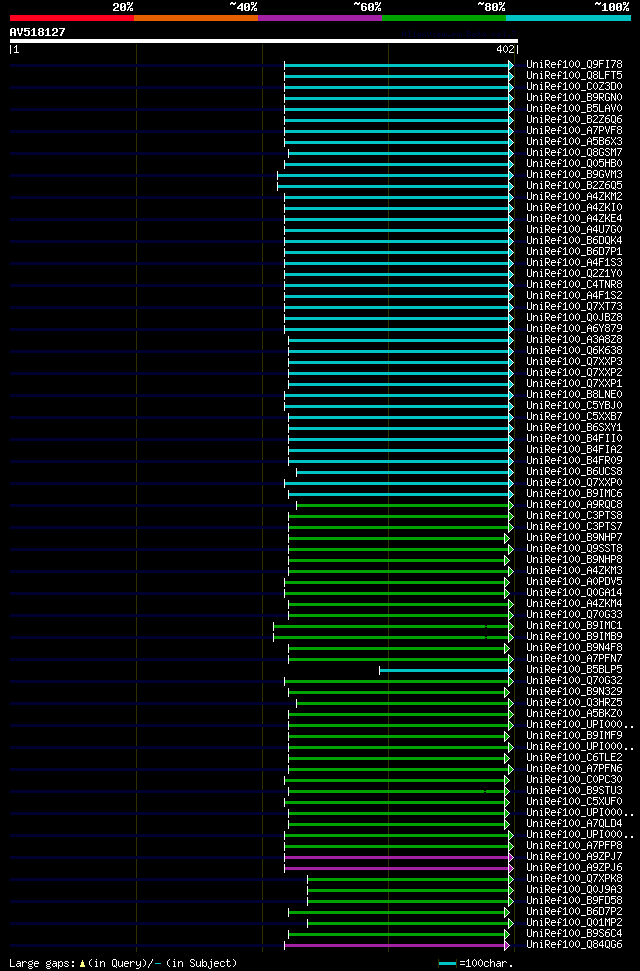Click UniRef100_B4FIA2 label

click(574, 450)
